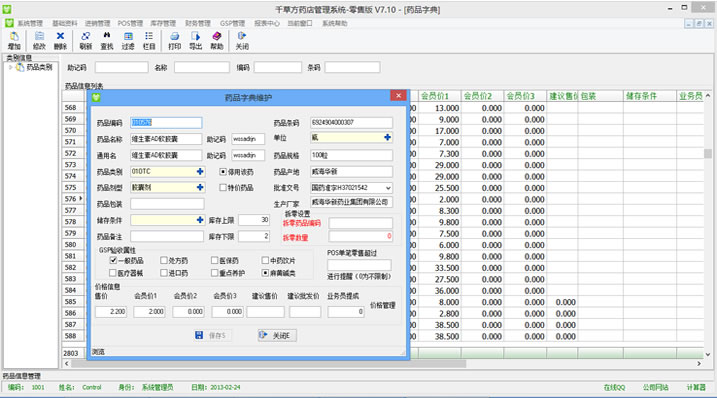The width and height of the screenshot is (717, 398).
Task: Open the 公司网站 status bar link
Action: click(x=655, y=387)
